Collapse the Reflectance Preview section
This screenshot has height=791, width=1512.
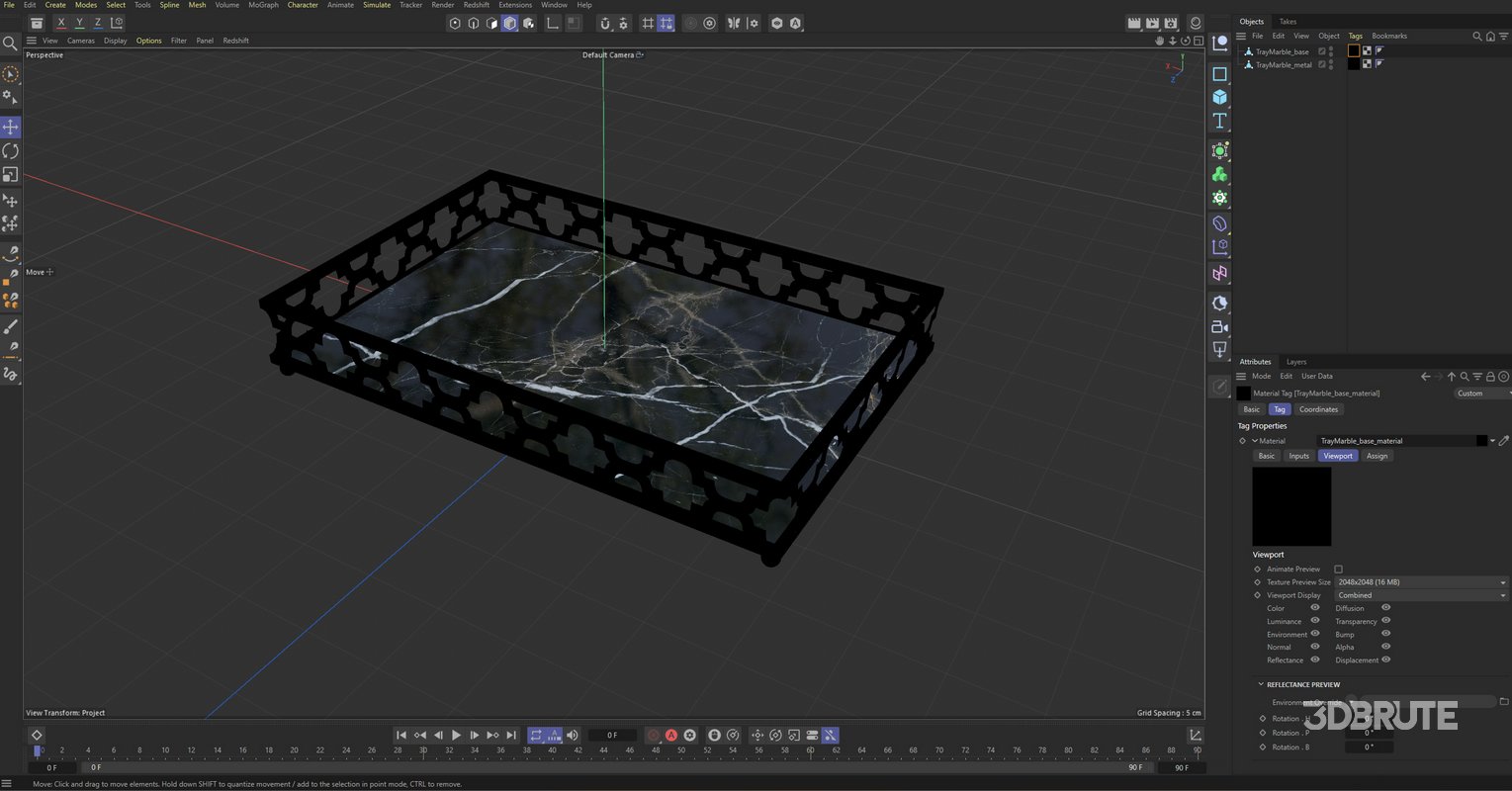click(1261, 684)
